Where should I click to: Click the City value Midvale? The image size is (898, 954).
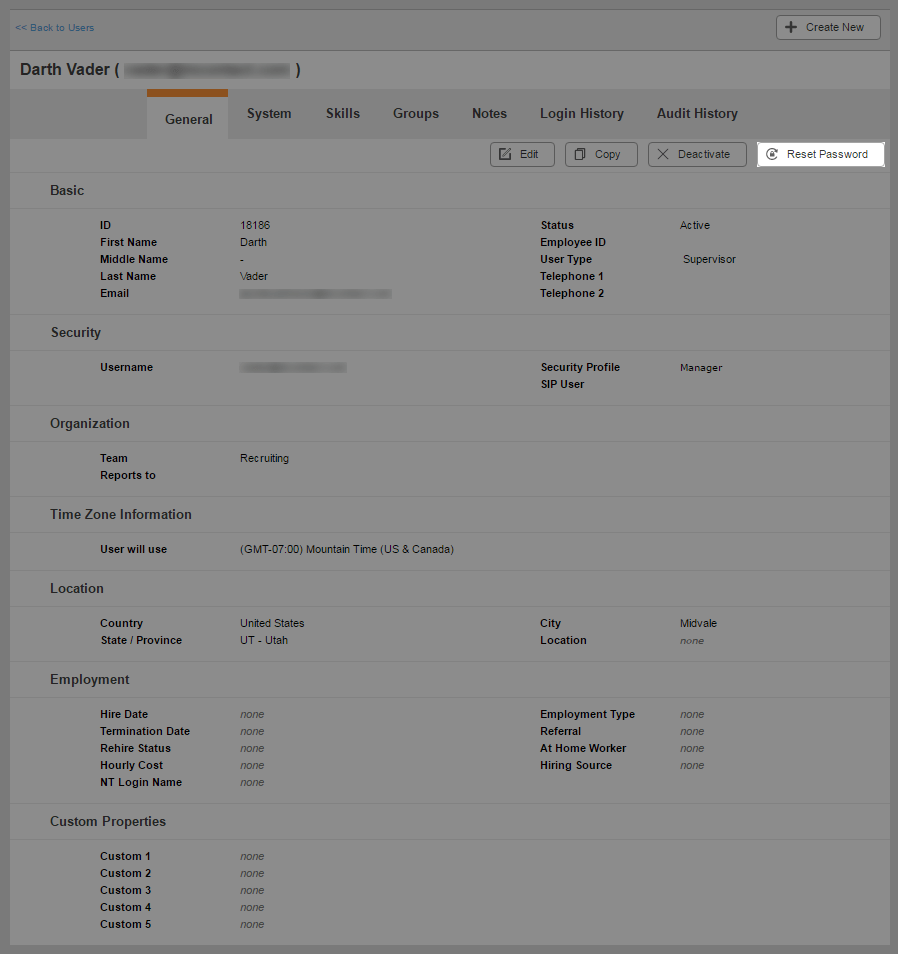[x=698, y=623]
